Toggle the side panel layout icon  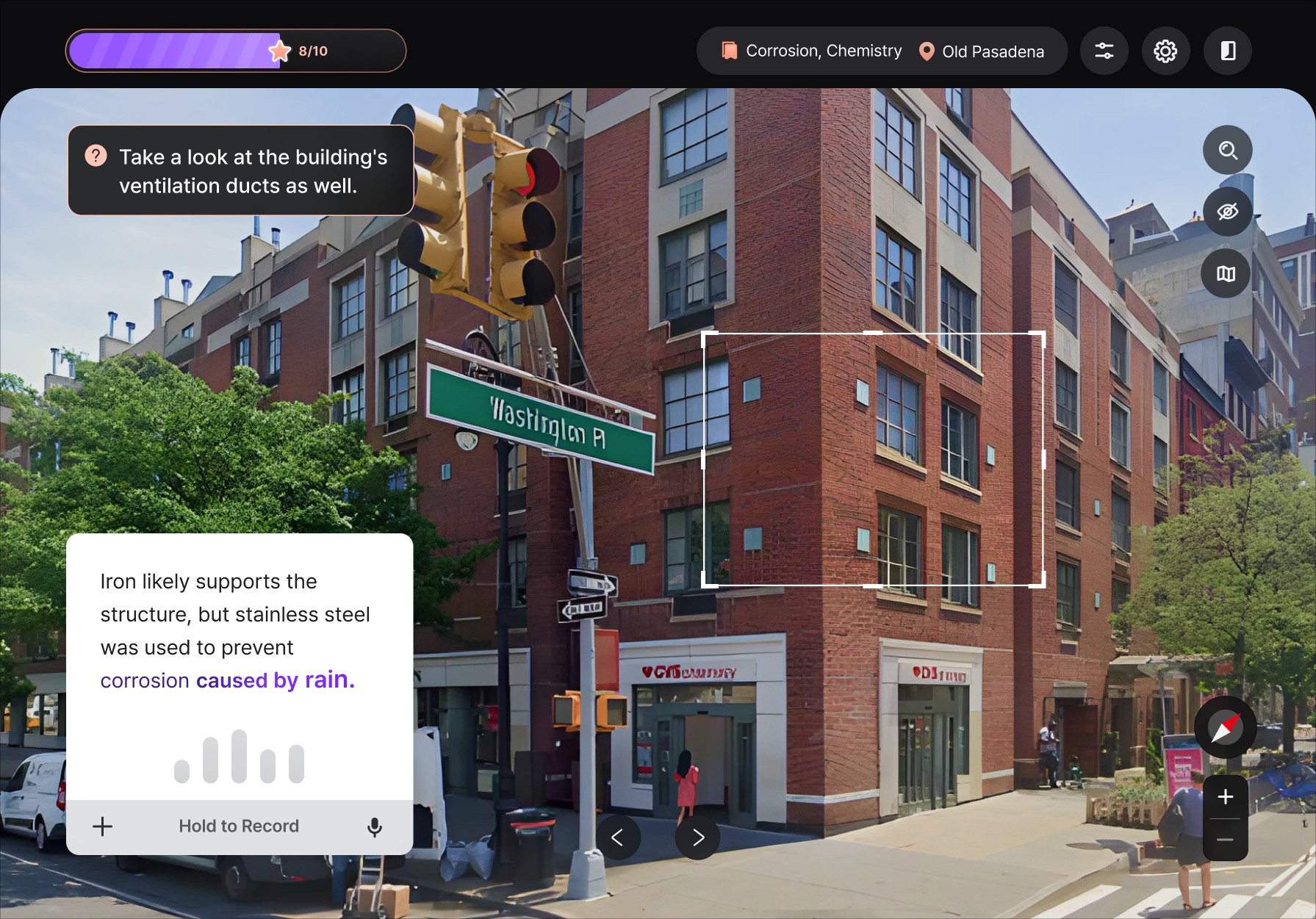click(1227, 51)
